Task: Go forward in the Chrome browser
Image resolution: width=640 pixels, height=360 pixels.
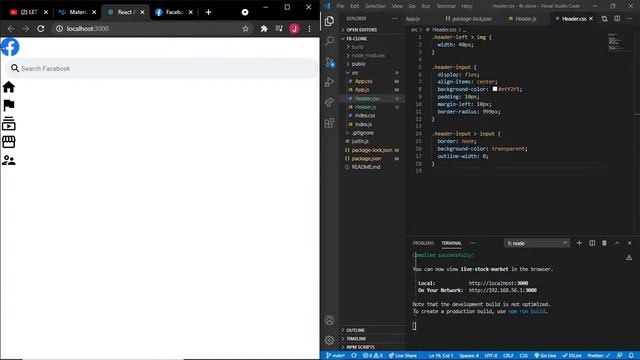Action: pyautogui.click(x=26, y=29)
